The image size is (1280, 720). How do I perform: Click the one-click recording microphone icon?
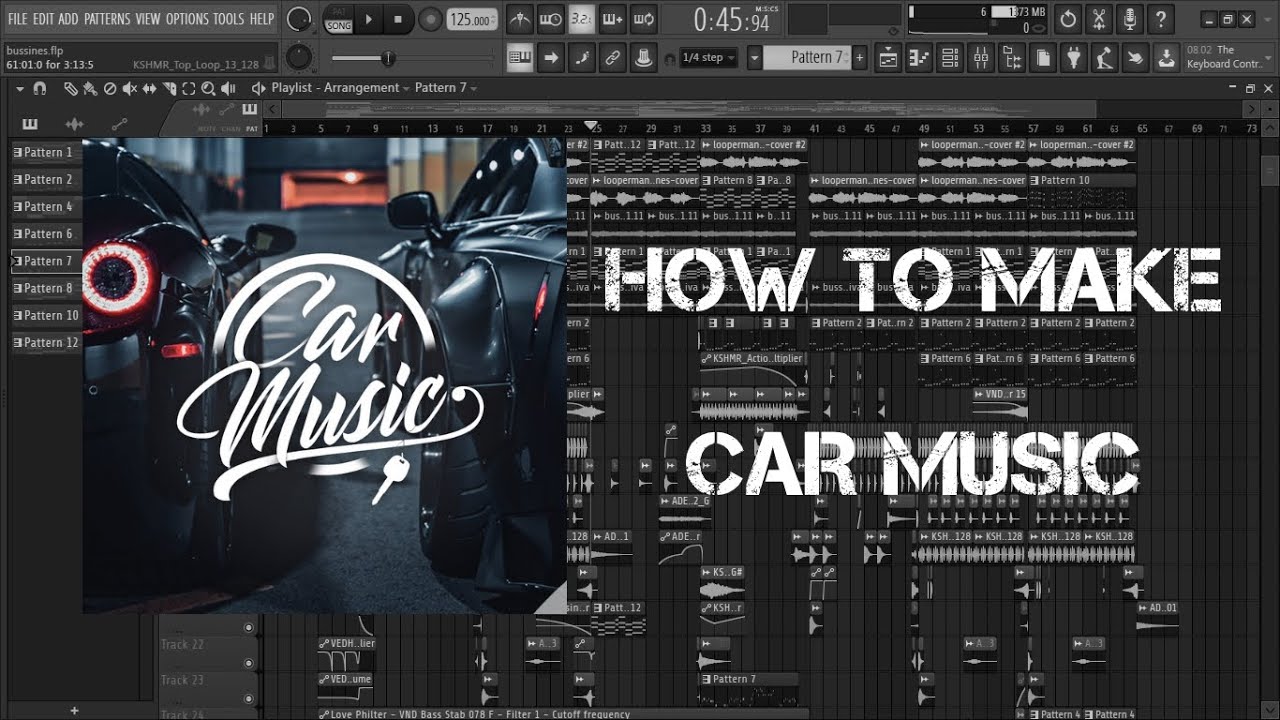1130,19
